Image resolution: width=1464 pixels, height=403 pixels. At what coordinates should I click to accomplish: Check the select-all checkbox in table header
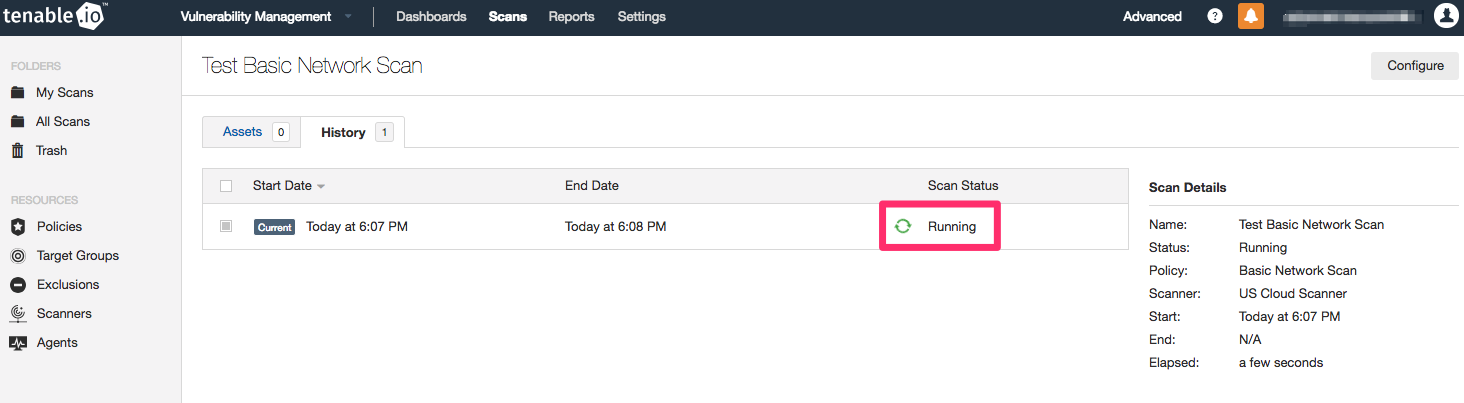(226, 186)
